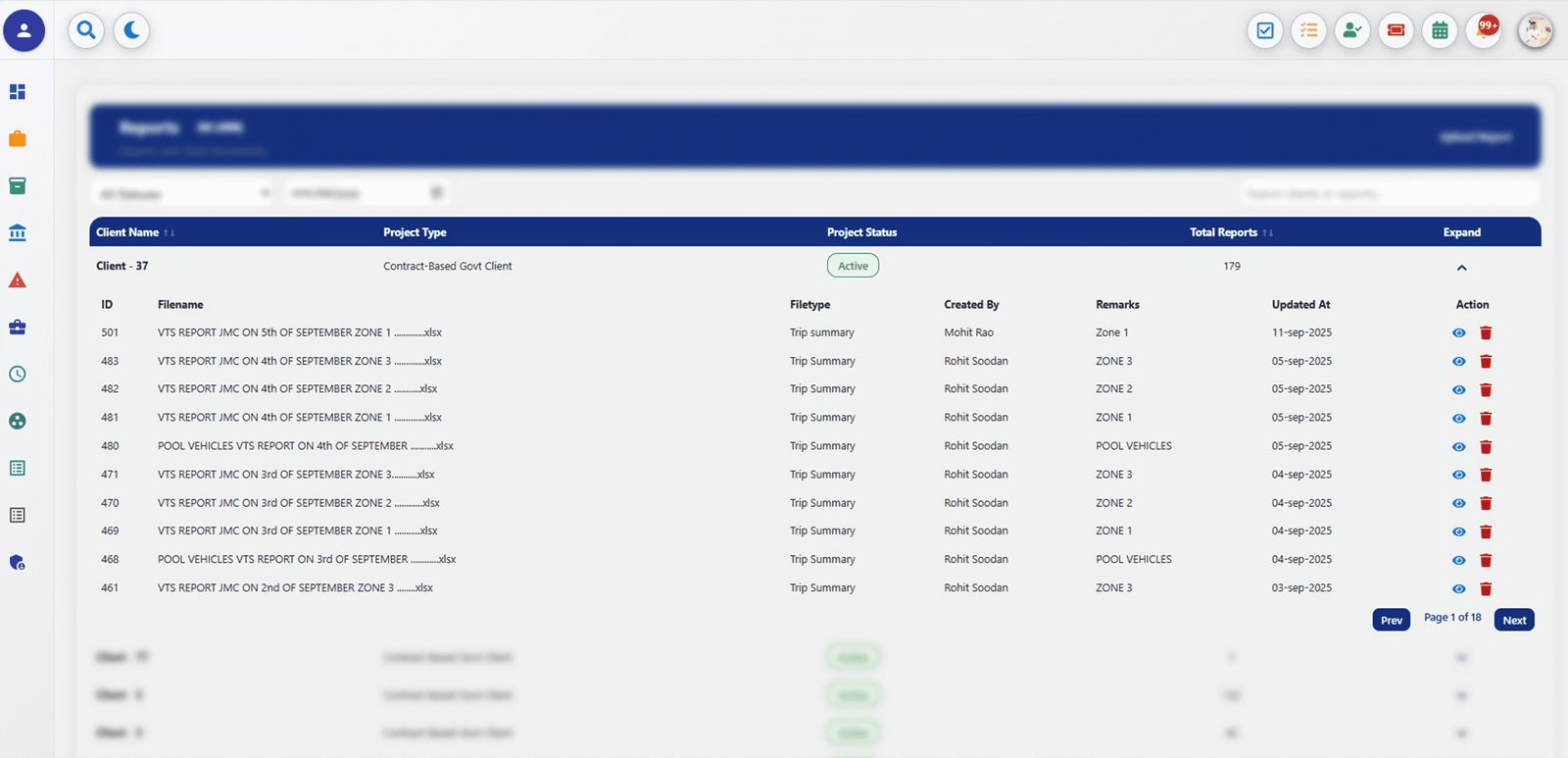Click the search magnifier icon
The width and height of the screenshot is (1568, 758).
(x=86, y=30)
